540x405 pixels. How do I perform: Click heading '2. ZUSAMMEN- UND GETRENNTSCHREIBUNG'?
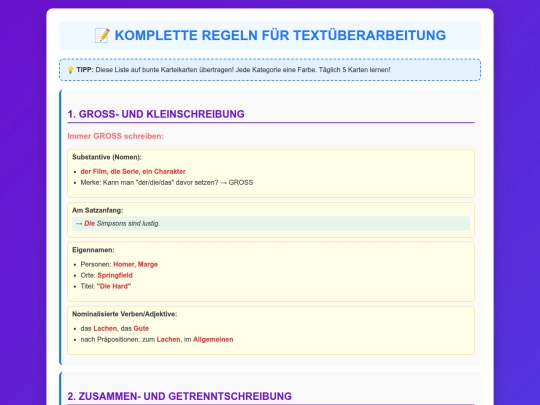tap(180, 396)
